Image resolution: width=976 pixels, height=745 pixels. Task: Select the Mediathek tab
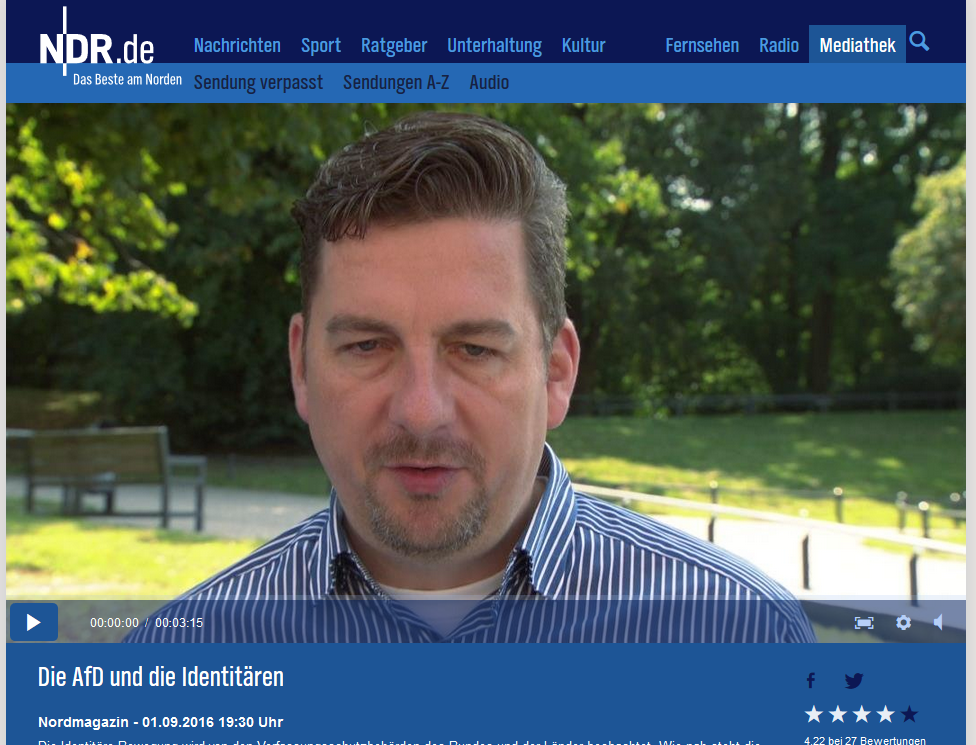(x=857, y=45)
